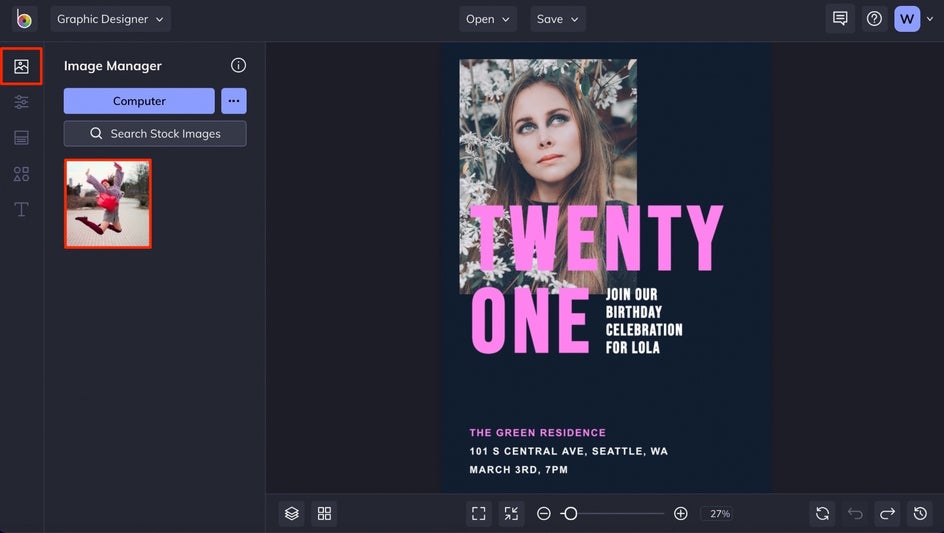The width and height of the screenshot is (944, 533).
Task: Click the Computer upload button
Action: click(x=139, y=101)
